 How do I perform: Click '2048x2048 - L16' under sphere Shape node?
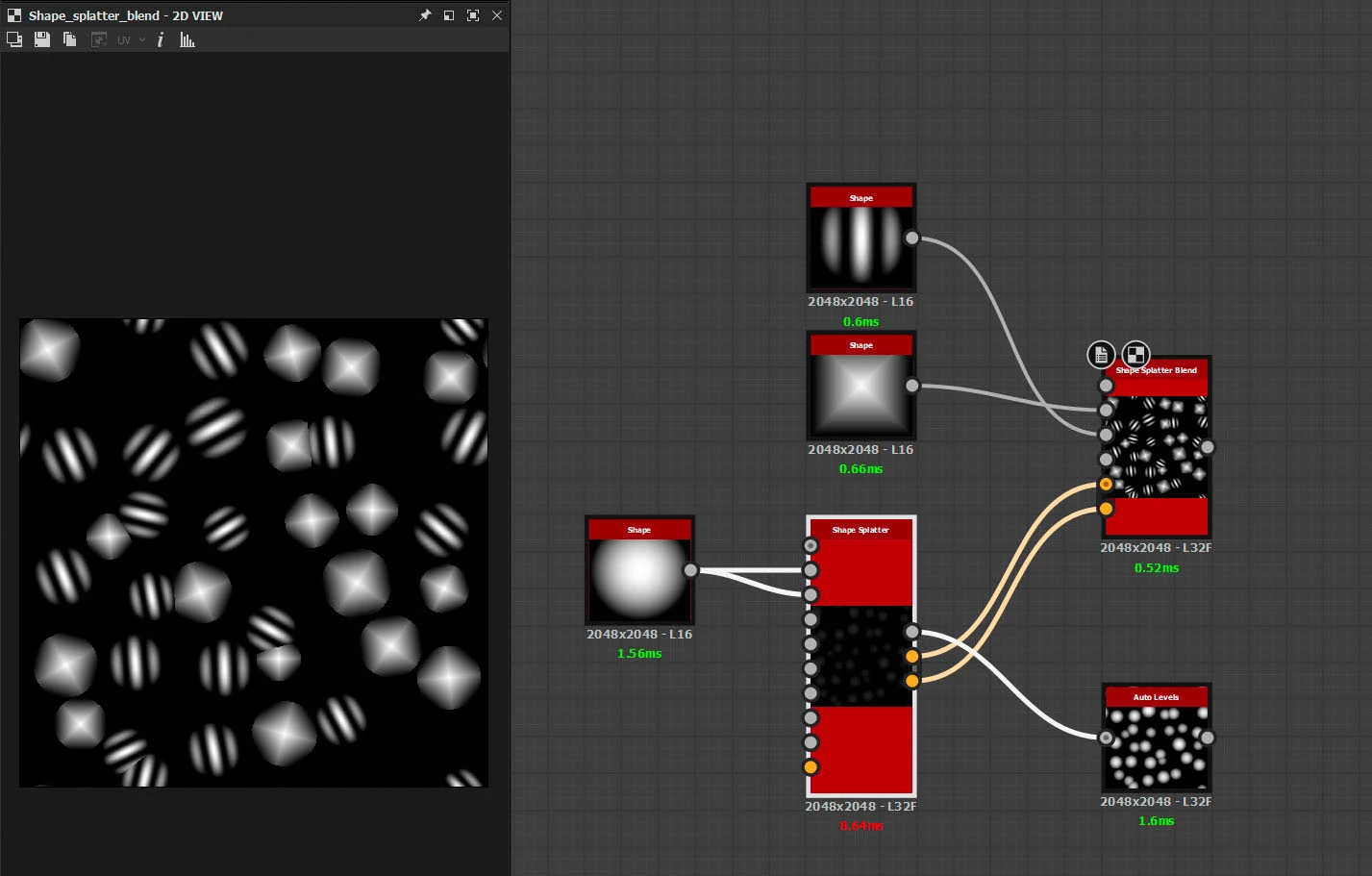pos(639,634)
